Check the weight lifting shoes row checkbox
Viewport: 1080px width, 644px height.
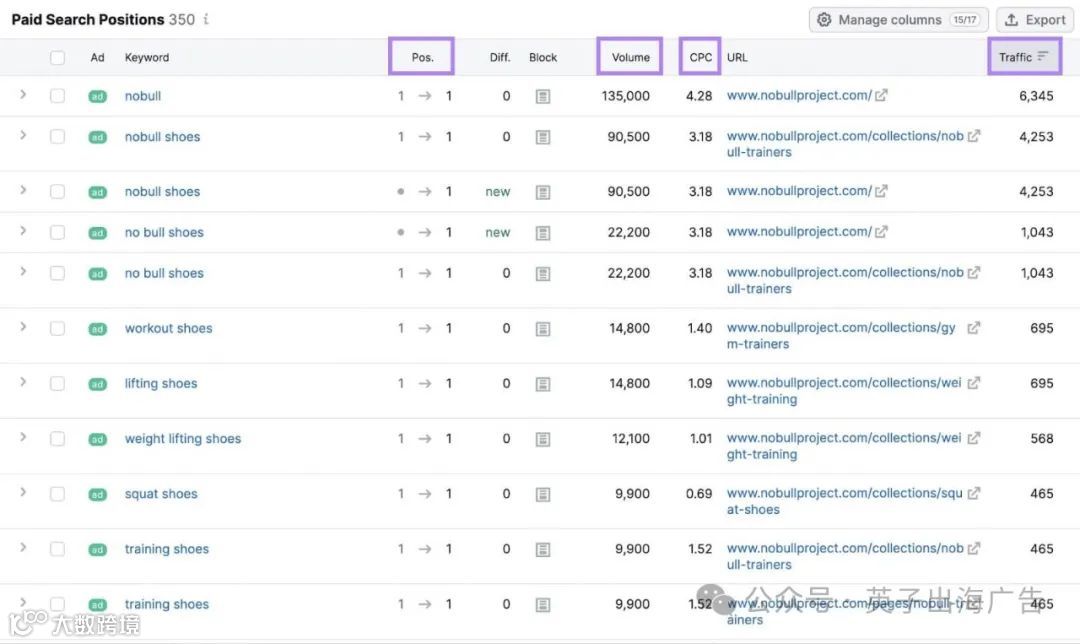57,439
